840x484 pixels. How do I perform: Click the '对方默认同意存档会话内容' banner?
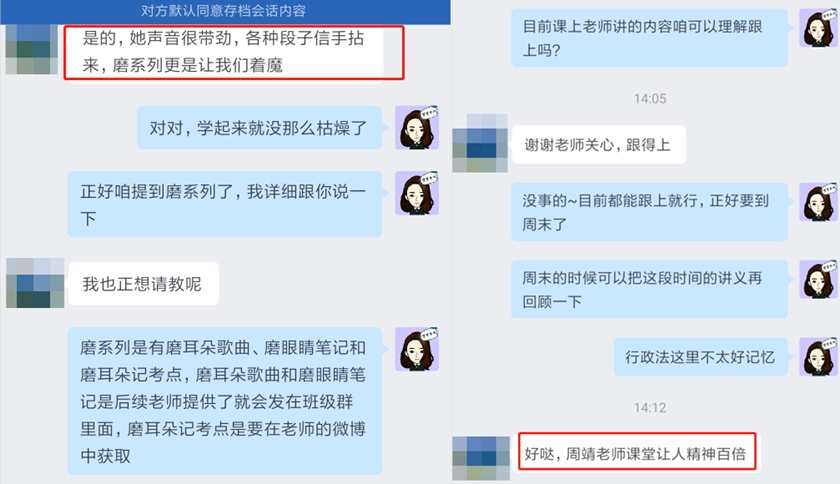tap(225, 11)
